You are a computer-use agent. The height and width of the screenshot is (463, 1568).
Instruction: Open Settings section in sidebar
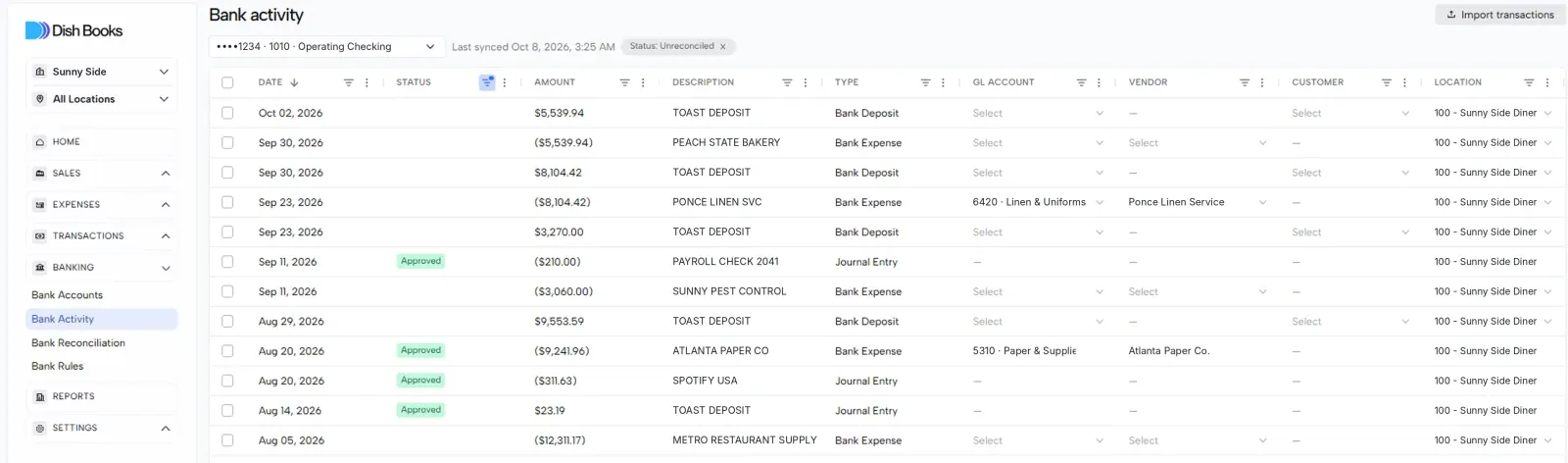pos(102,429)
